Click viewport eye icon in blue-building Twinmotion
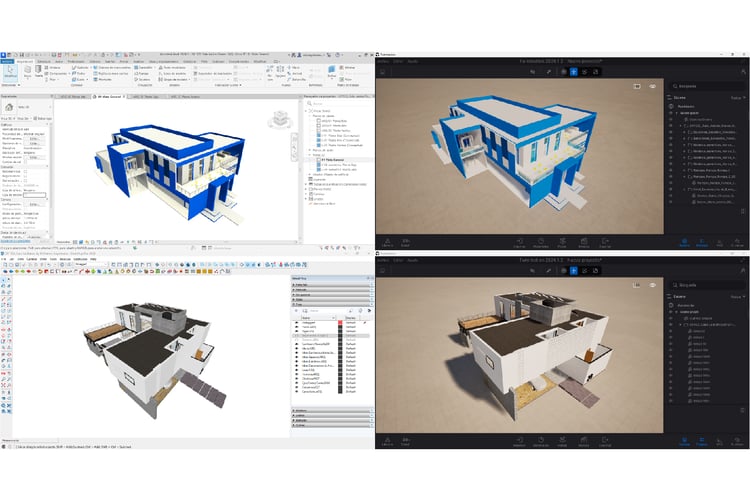Image resolution: width=750 pixels, height=500 pixels. (x=652, y=87)
